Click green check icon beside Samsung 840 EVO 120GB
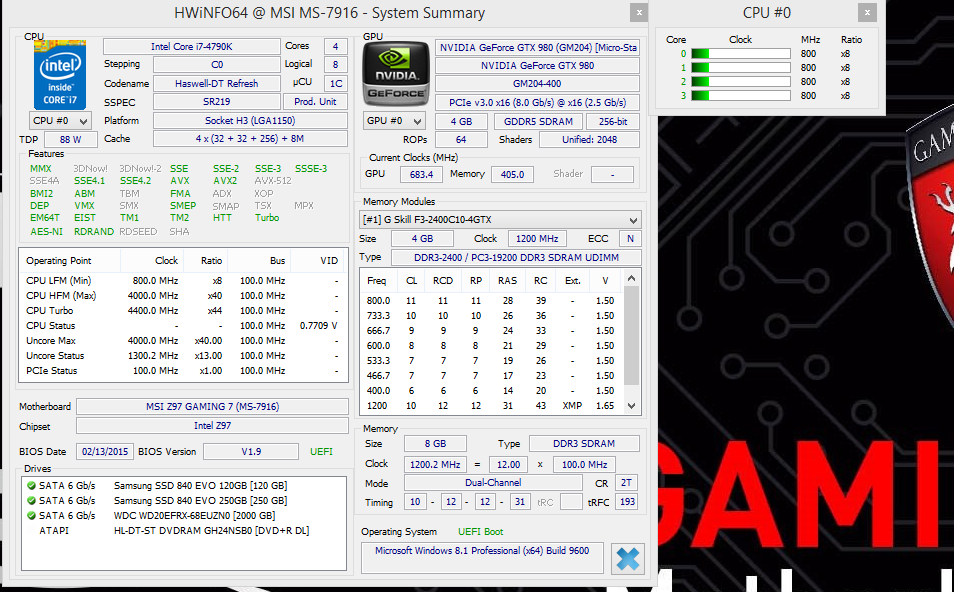954x592 pixels. coord(32,486)
